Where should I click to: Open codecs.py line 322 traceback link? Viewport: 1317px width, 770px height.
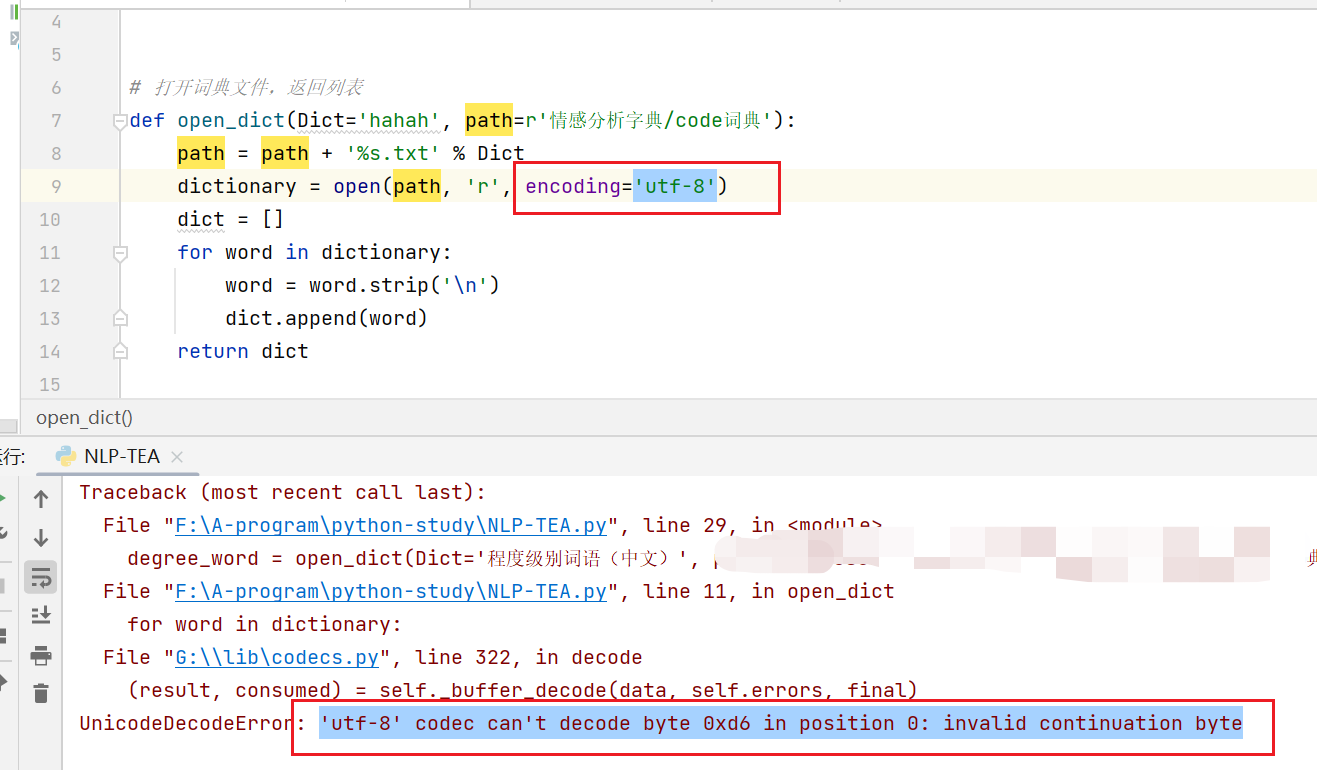[276, 656]
